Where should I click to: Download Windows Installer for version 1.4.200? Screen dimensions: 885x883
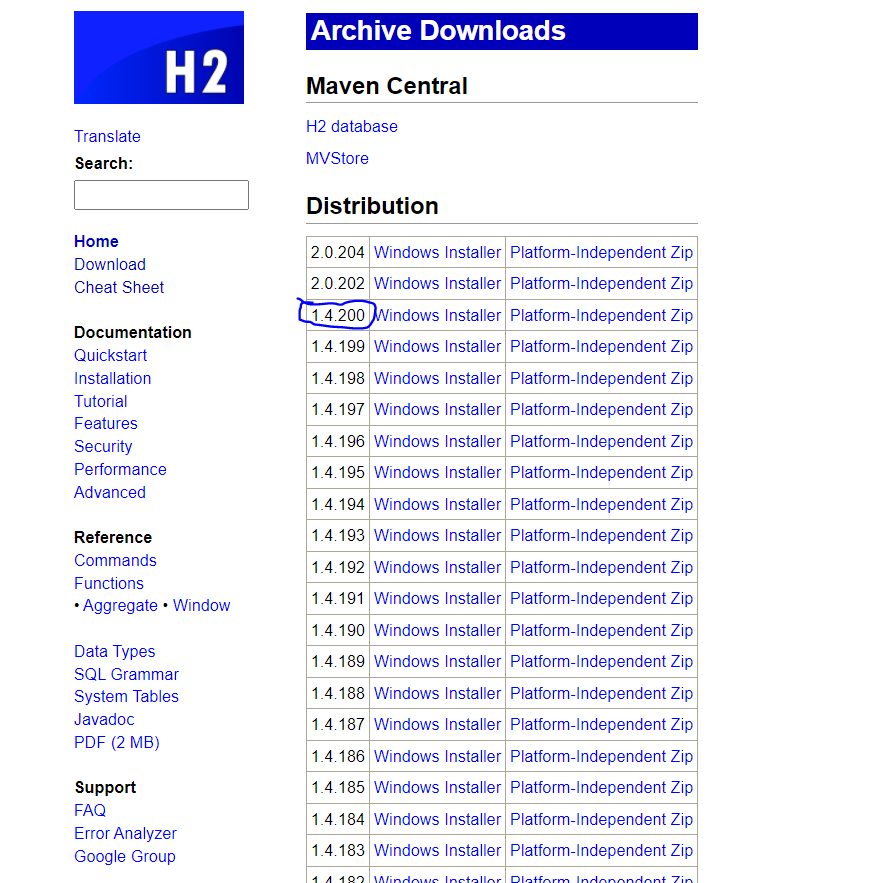(x=437, y=316)
